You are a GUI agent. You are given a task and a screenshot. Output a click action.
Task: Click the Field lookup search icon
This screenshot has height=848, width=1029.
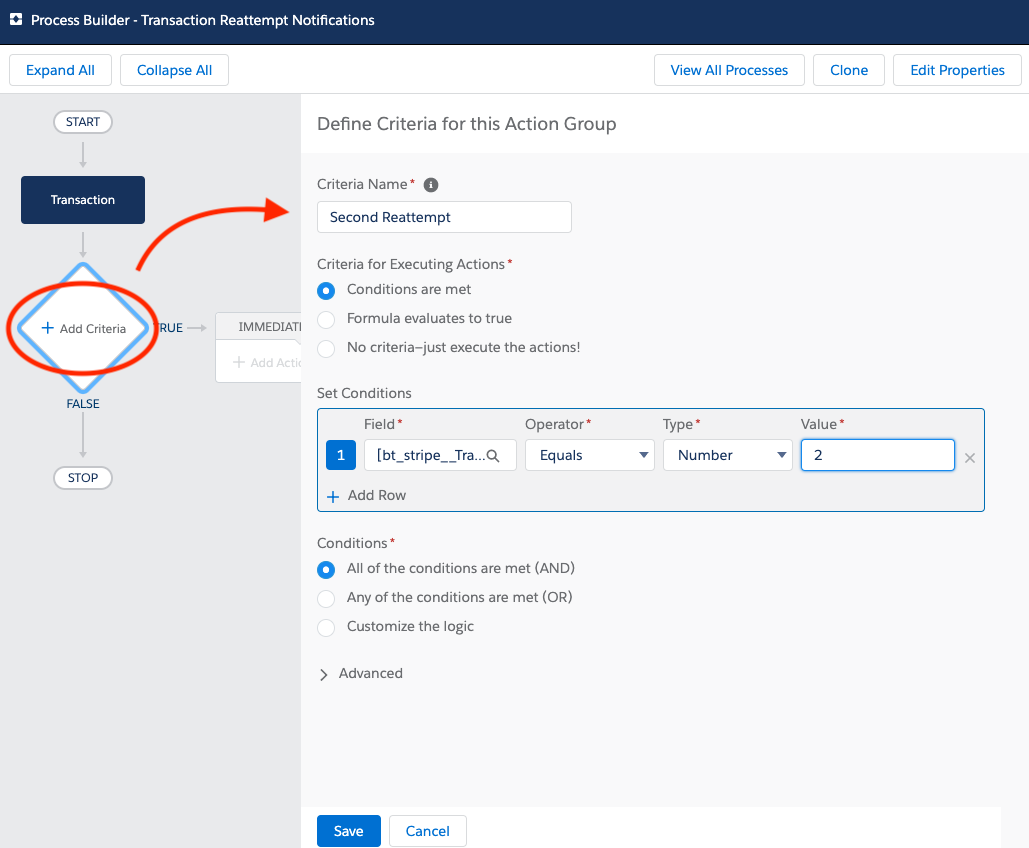click(x=493, y=456)
